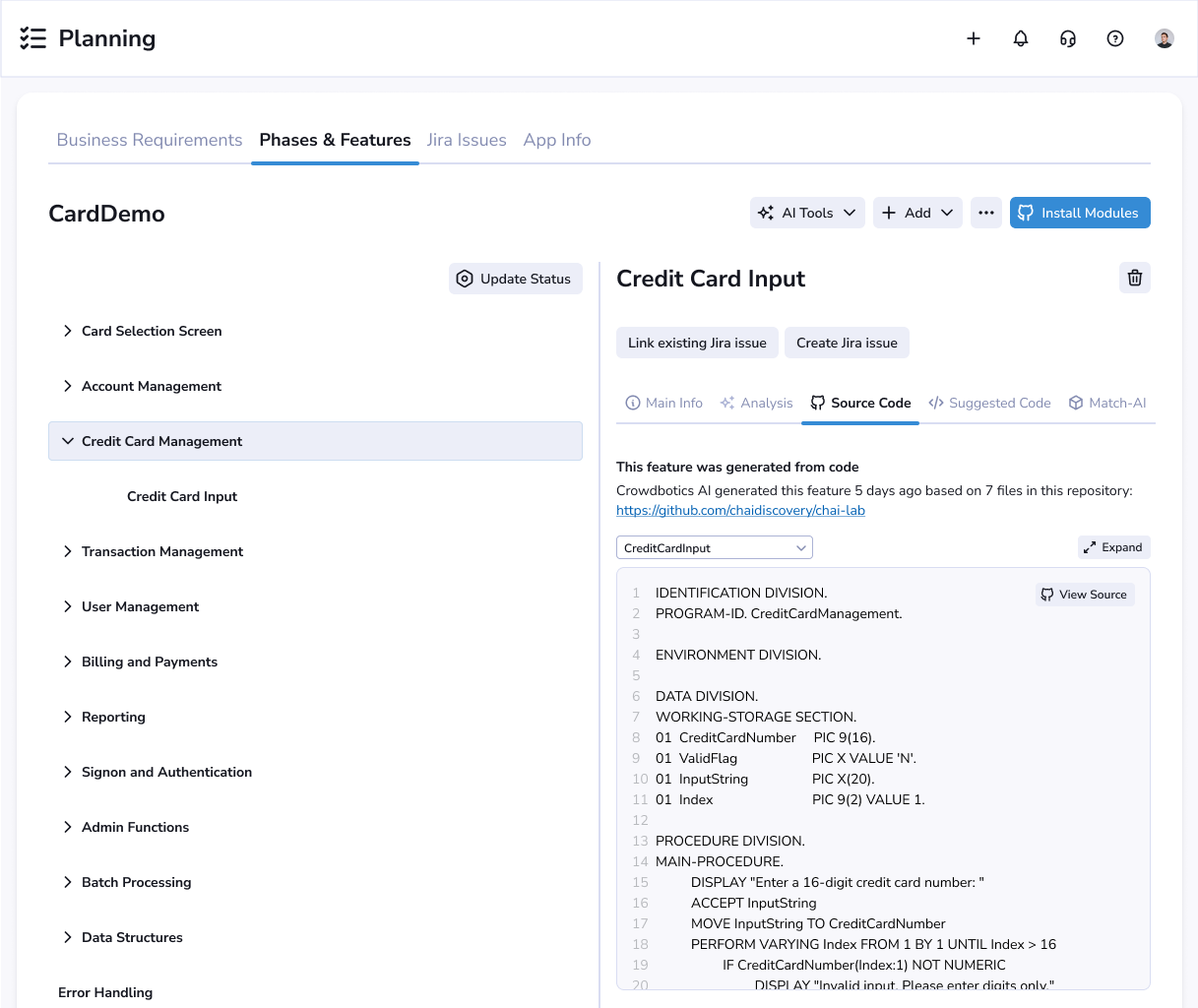Switch to the Jira Issues tab
Image resolution: width=1198 pixels, height=1008 pixels.
467,140
